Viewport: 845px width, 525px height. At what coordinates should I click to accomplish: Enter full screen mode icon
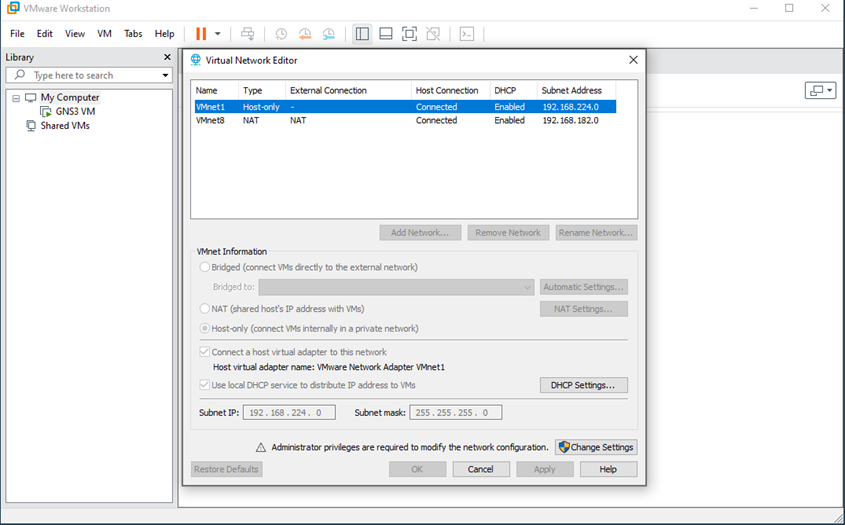(x=410, y=34)
